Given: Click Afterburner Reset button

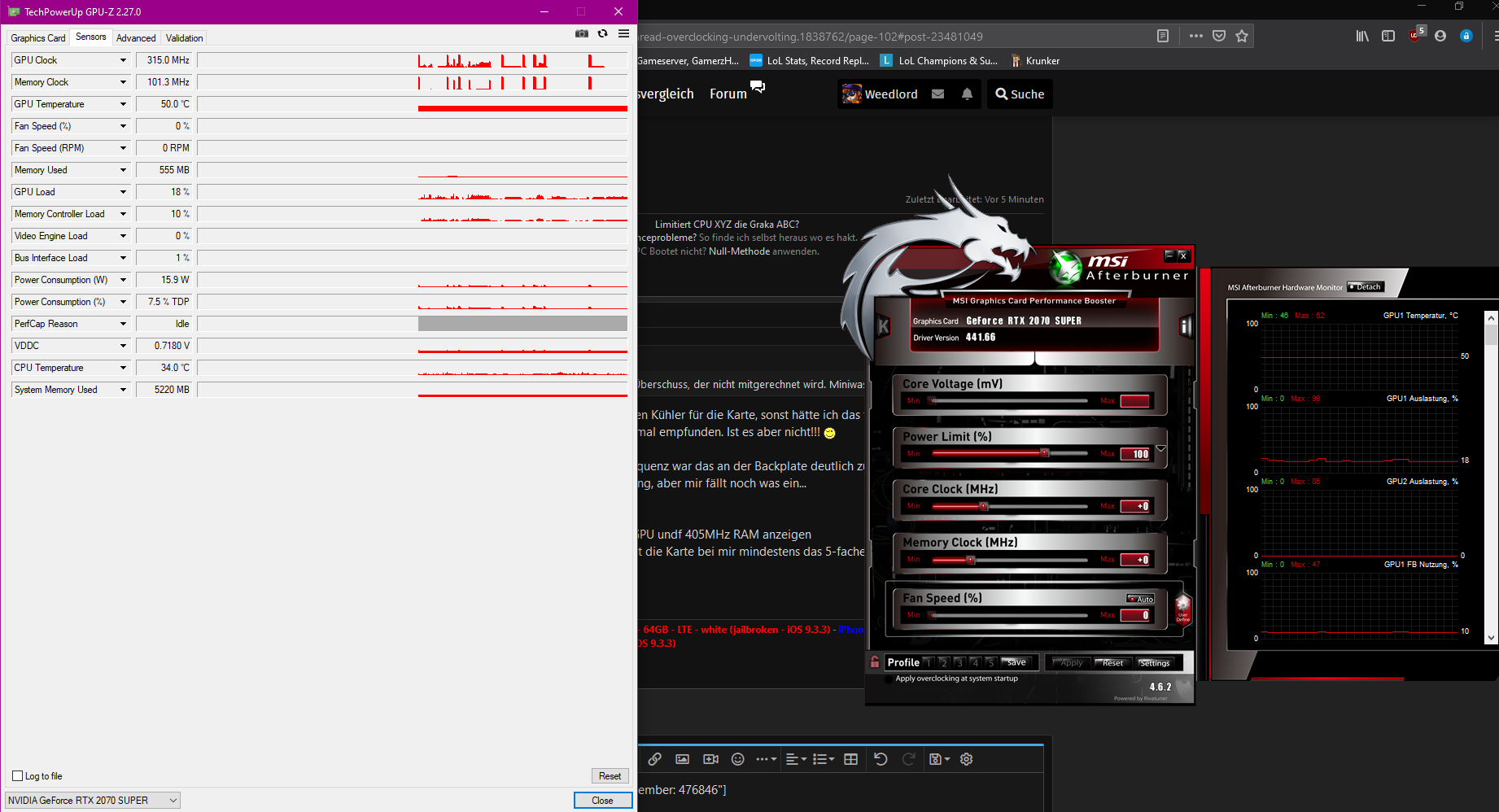Looking at the screenshot, I should [1112, 662].
